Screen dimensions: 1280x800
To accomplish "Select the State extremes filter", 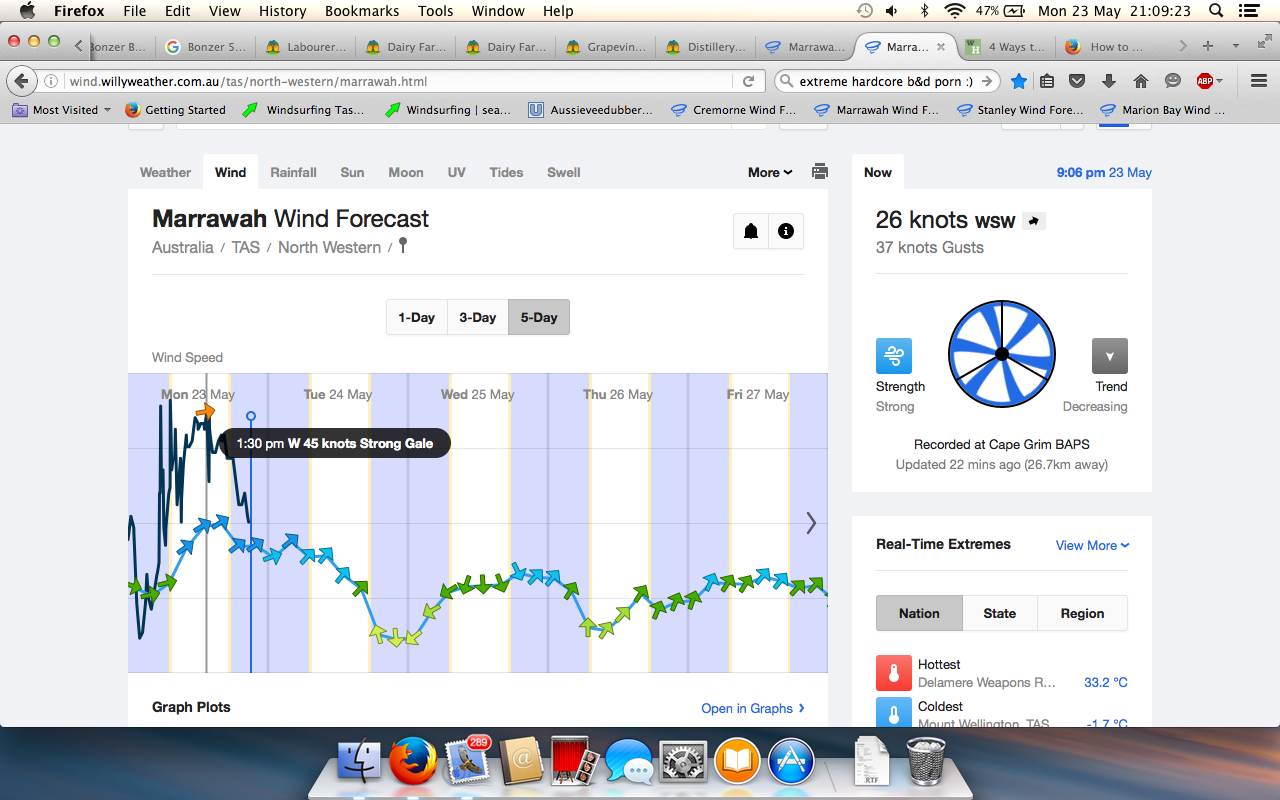I will coord(999,613).
